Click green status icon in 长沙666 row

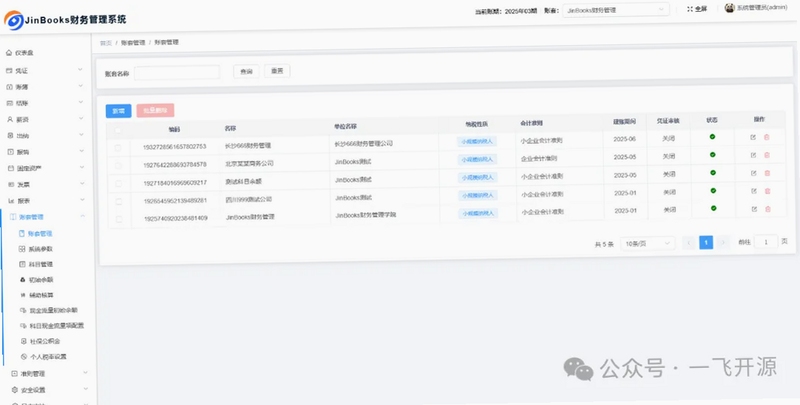point(712,137)
